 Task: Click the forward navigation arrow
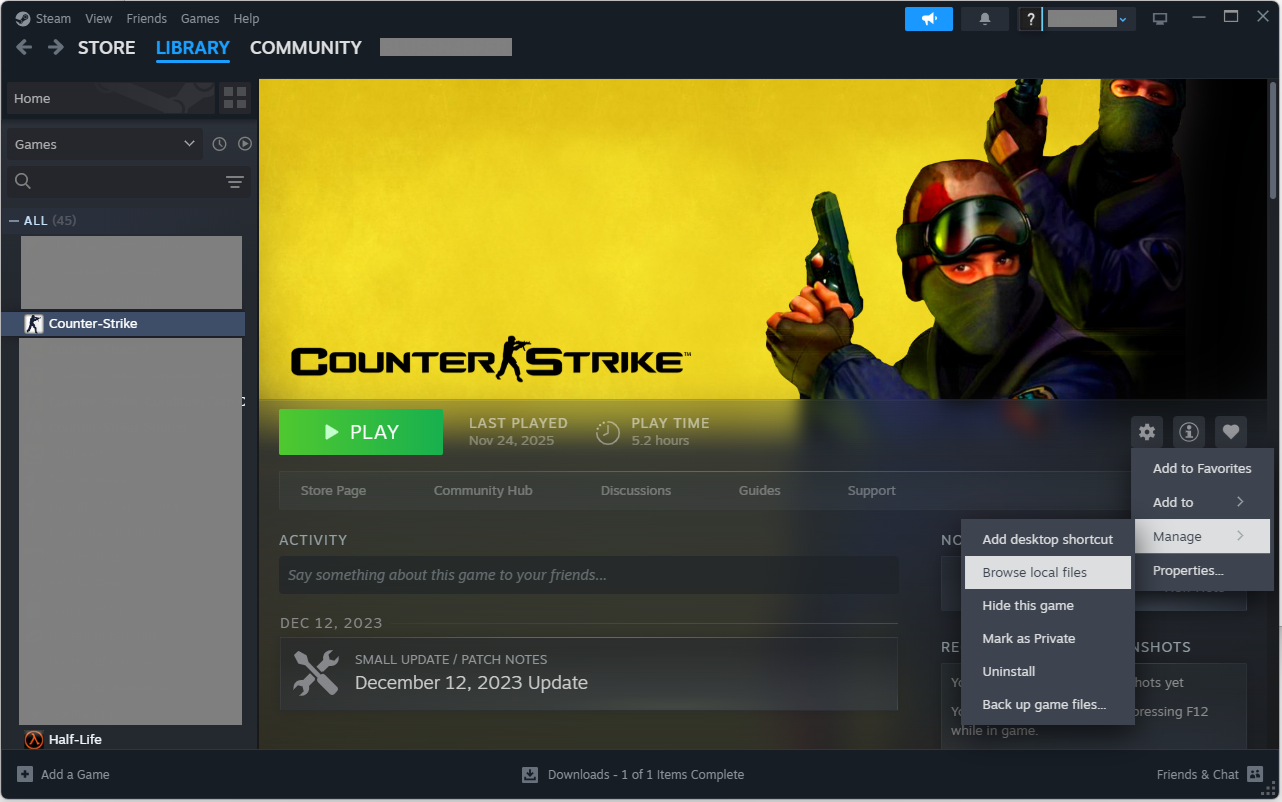coord(56,47)
